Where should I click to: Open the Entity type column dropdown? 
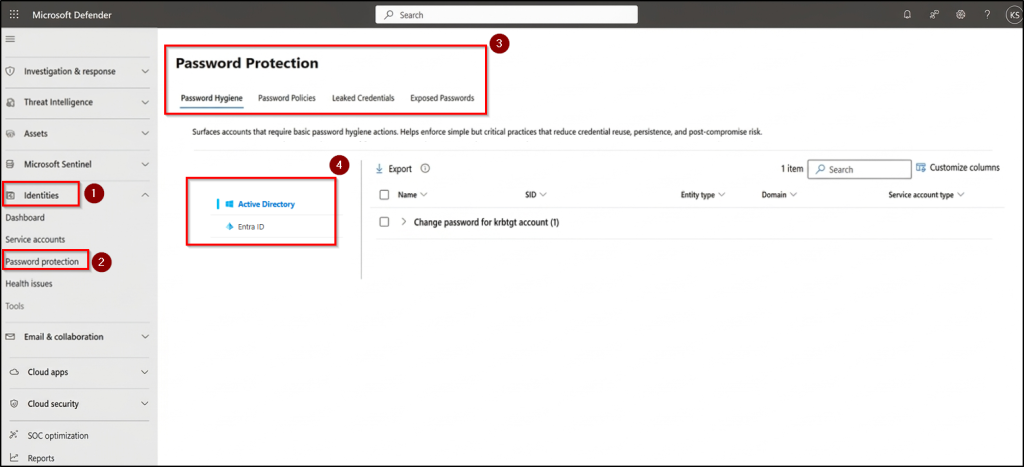coord(722,195)
